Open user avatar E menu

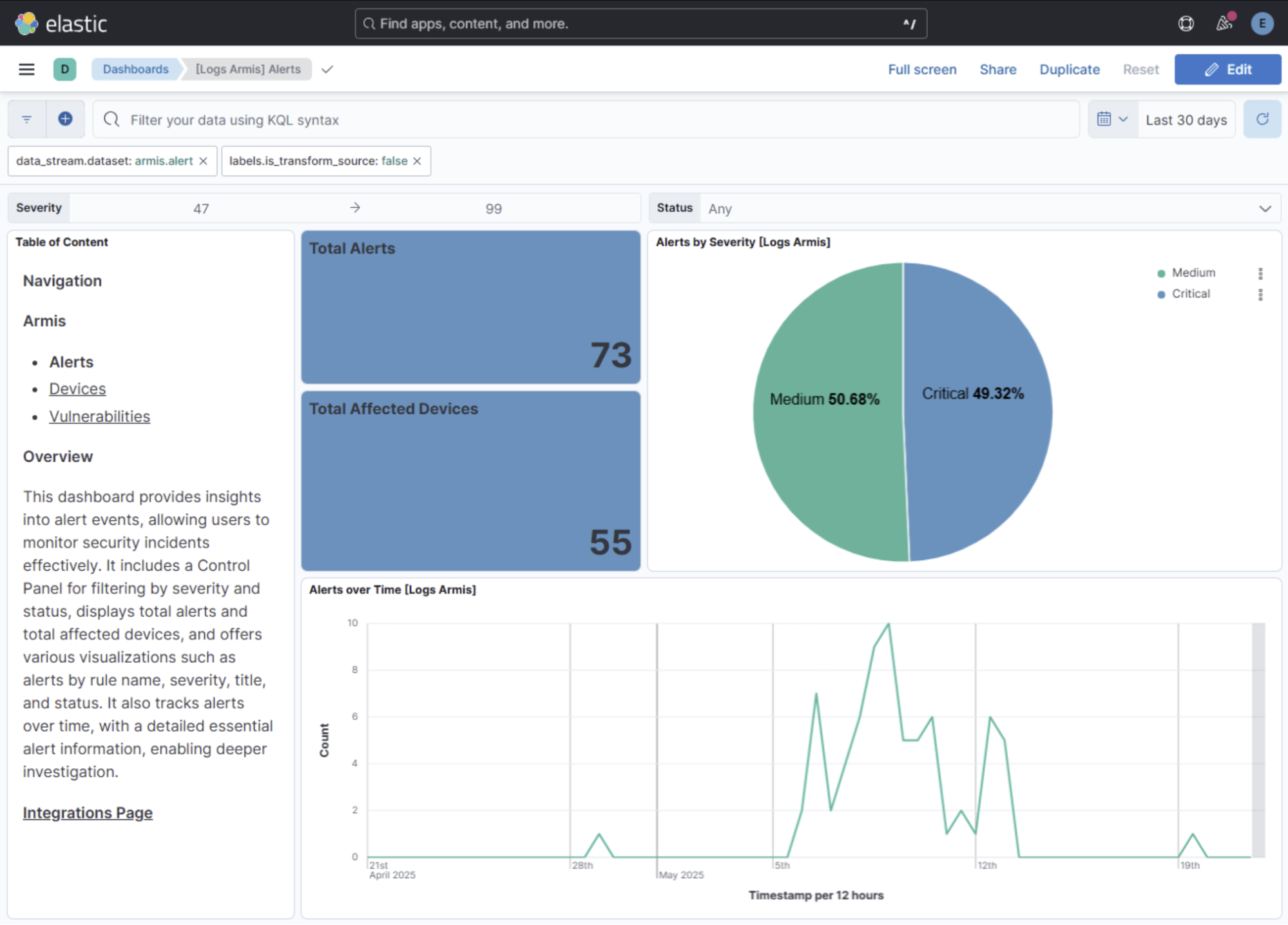pos(1262,23)
